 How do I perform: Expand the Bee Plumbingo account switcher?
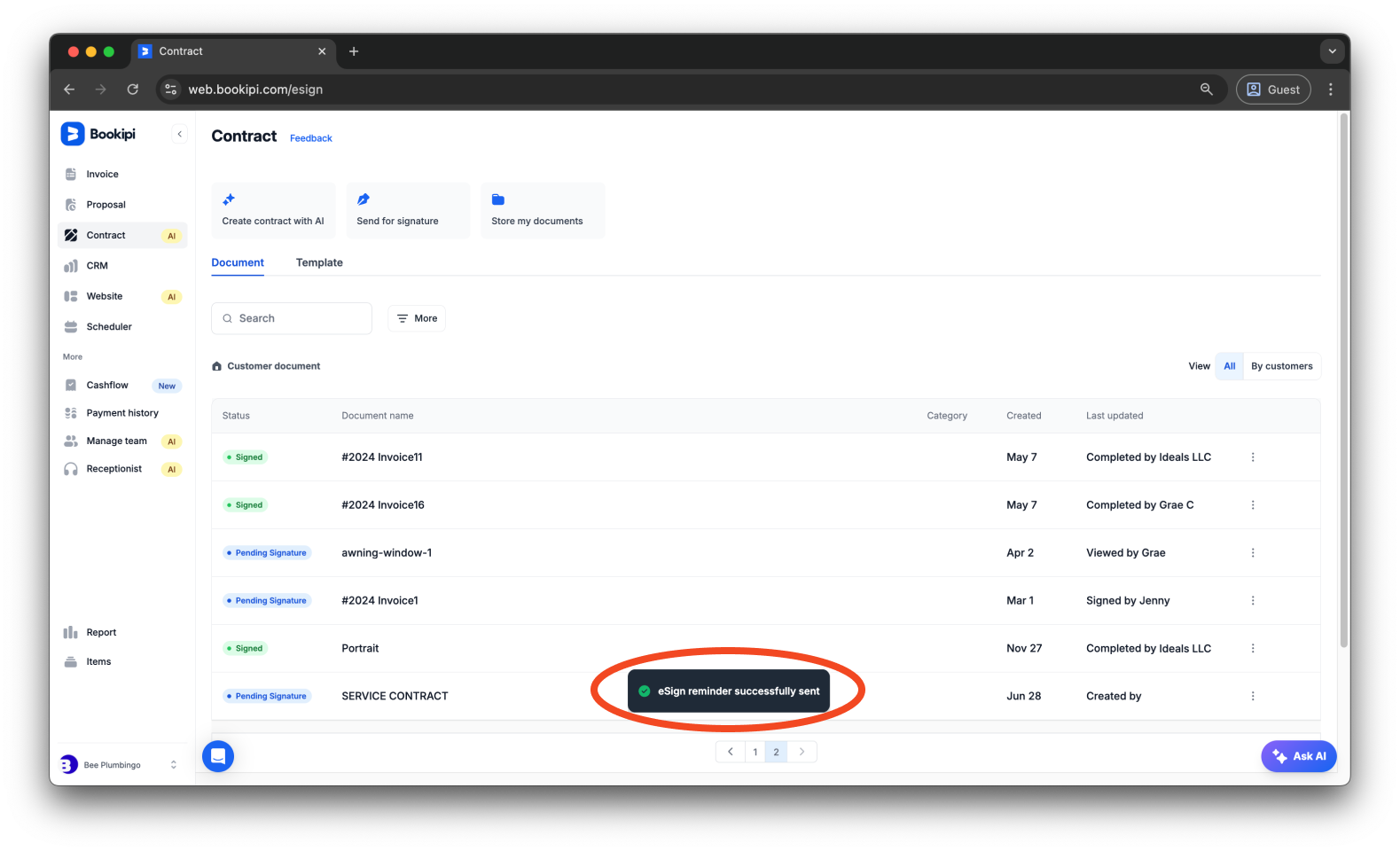(173, 765)
